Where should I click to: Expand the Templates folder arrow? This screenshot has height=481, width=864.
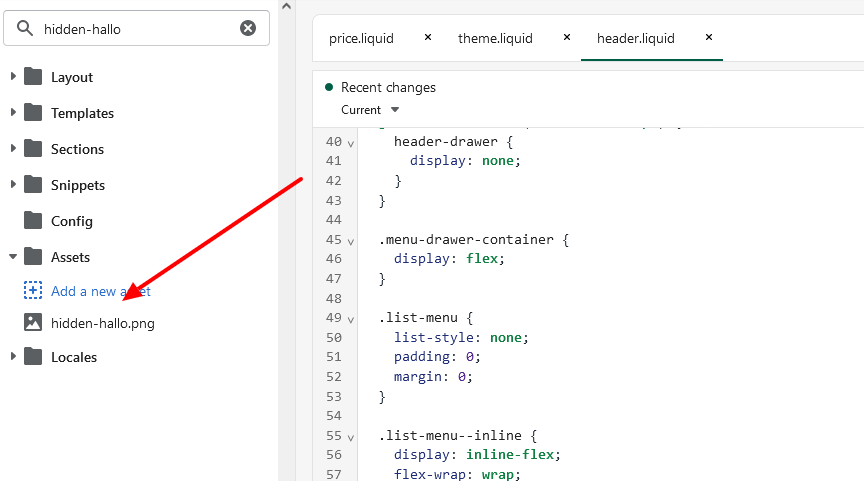coord(13,112)
